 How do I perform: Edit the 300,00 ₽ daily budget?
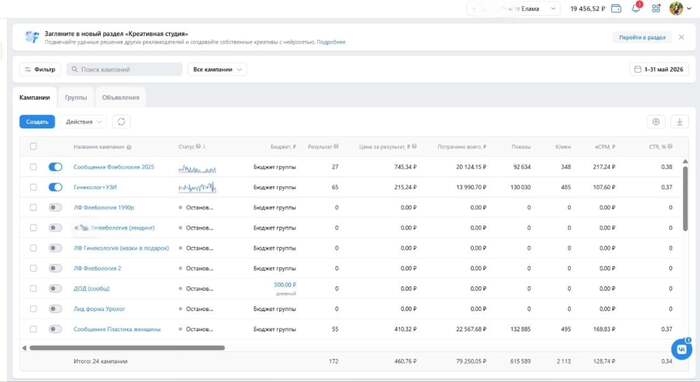click(285, 285)
